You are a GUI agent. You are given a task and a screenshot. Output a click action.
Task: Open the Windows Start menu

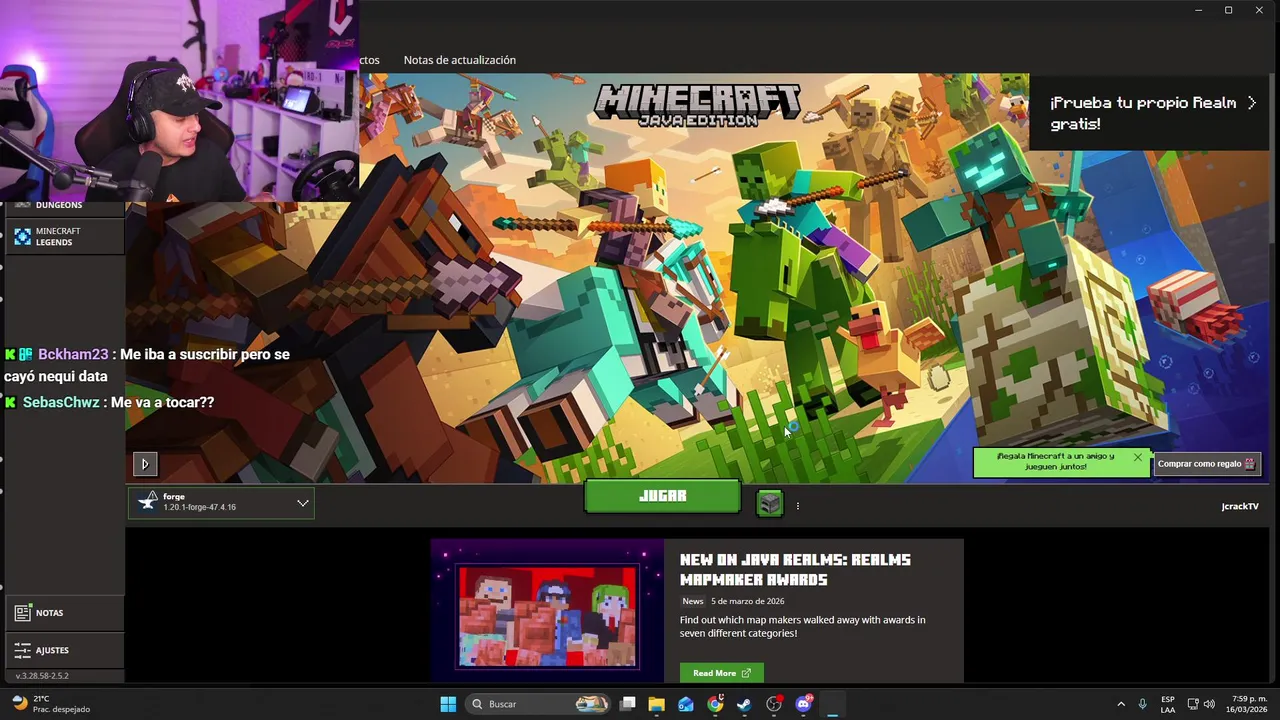[448, 704]
